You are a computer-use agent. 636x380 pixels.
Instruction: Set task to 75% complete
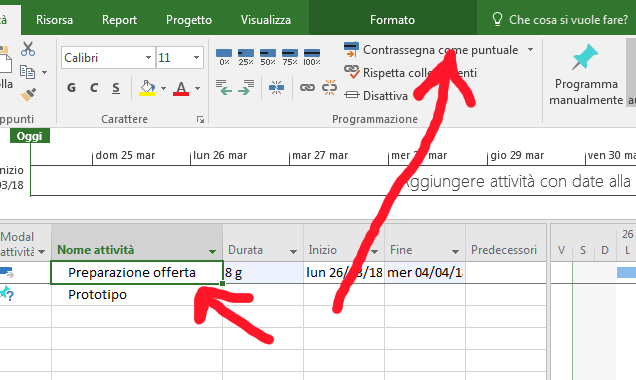(290, 57)
